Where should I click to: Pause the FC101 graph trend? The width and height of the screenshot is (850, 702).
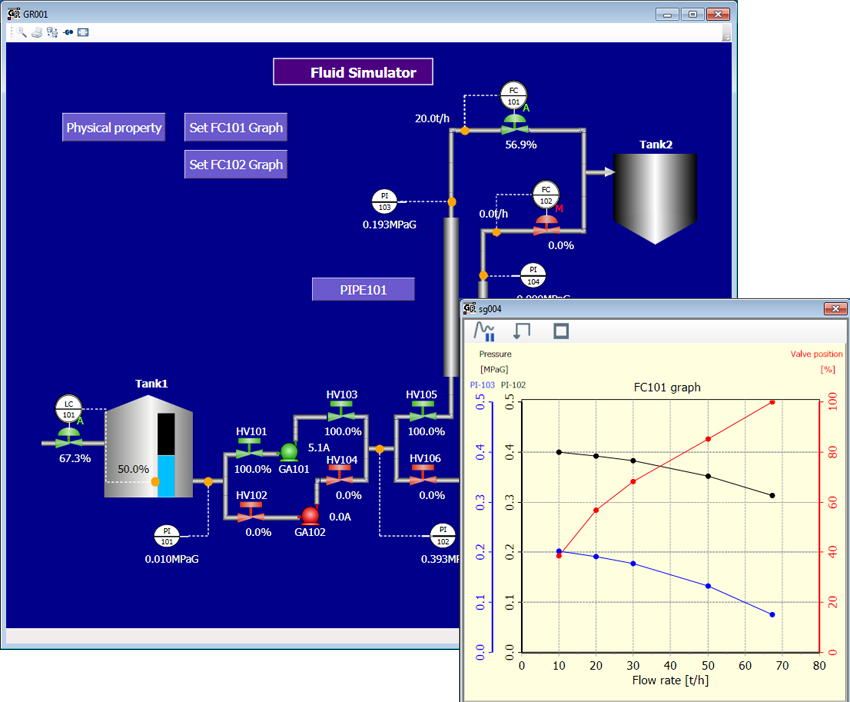point(485,331)
